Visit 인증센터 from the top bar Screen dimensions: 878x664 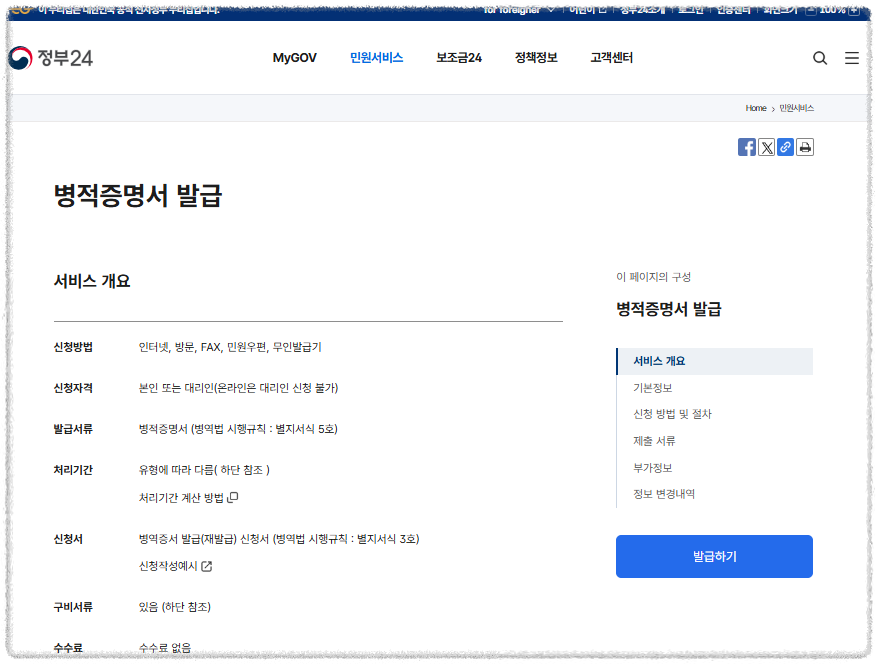coord(735,9)
